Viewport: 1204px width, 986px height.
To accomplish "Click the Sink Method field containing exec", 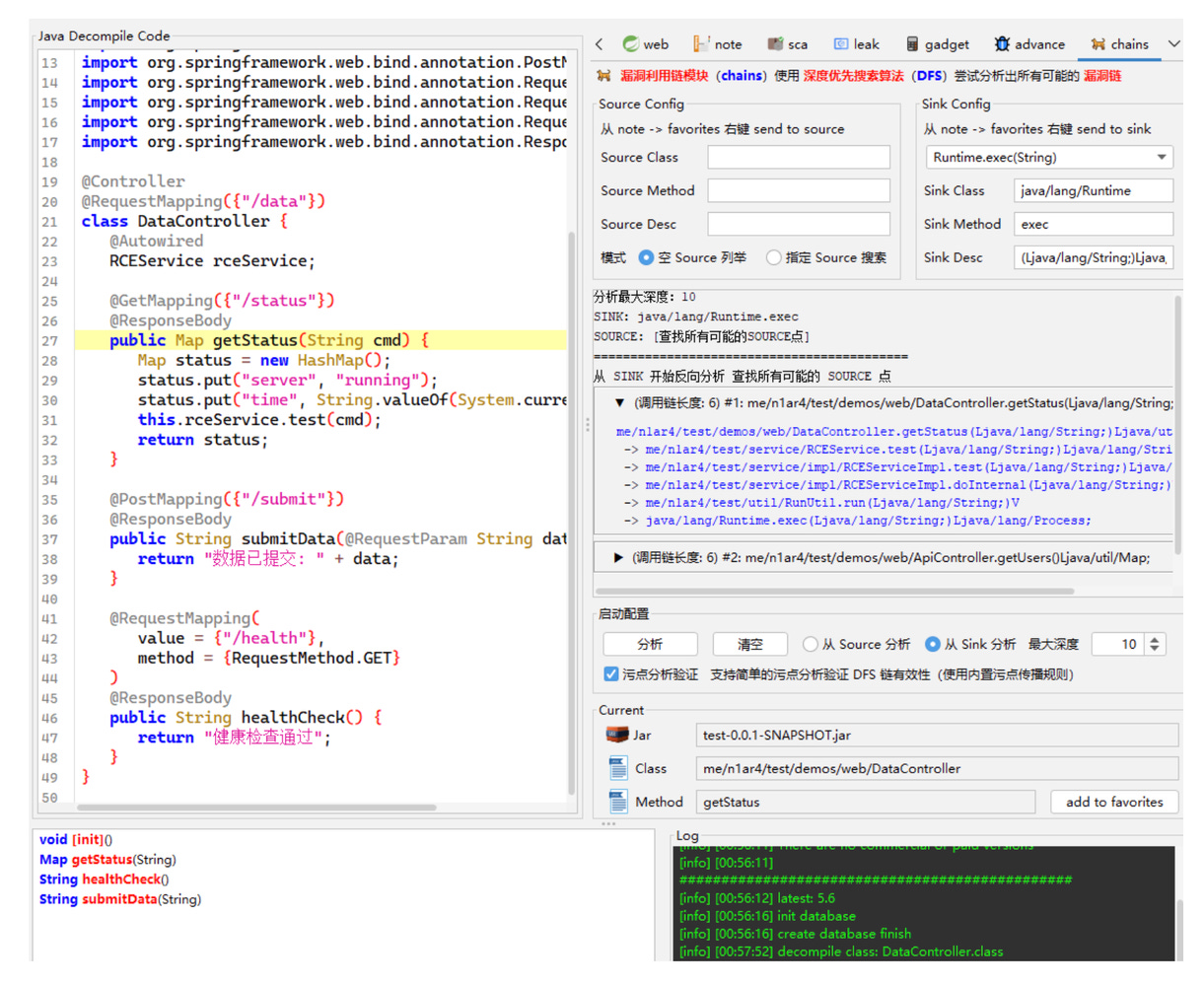I will coord(1094,224).
